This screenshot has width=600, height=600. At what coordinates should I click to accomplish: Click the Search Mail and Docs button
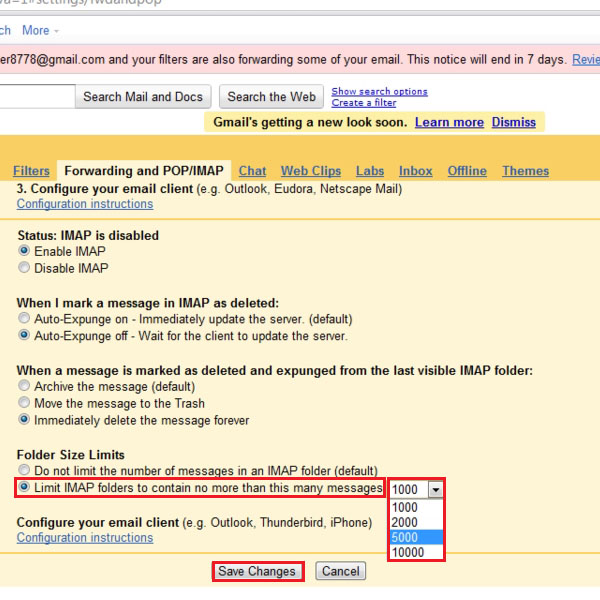point(143,96)
